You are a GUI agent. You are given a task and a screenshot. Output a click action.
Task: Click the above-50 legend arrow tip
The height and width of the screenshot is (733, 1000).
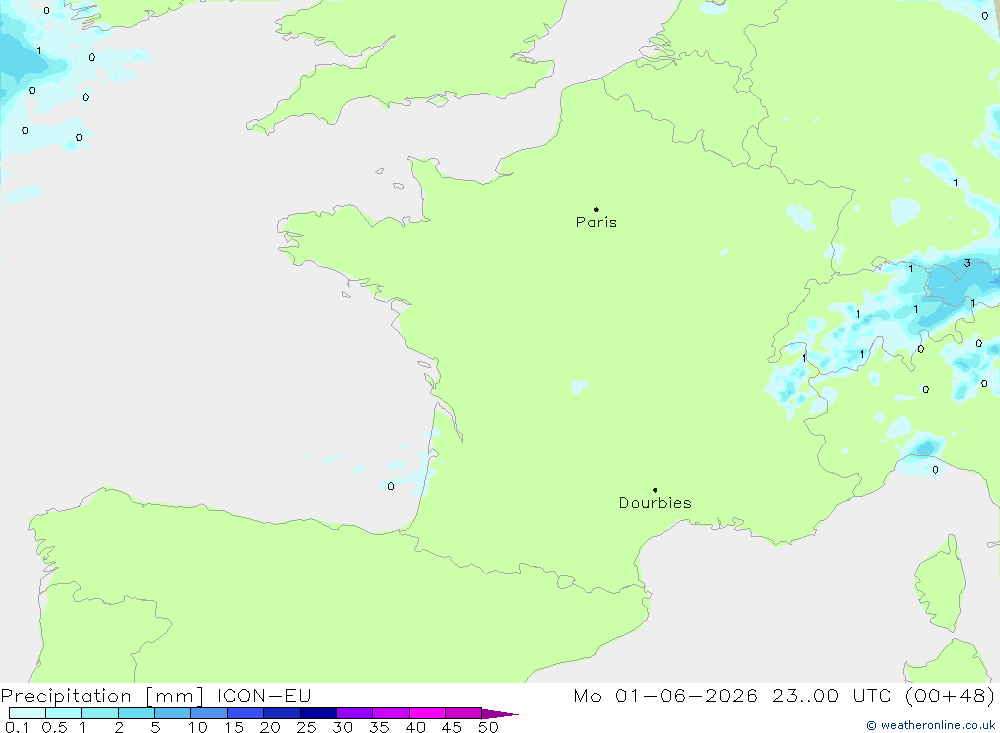tap(501, 713)
